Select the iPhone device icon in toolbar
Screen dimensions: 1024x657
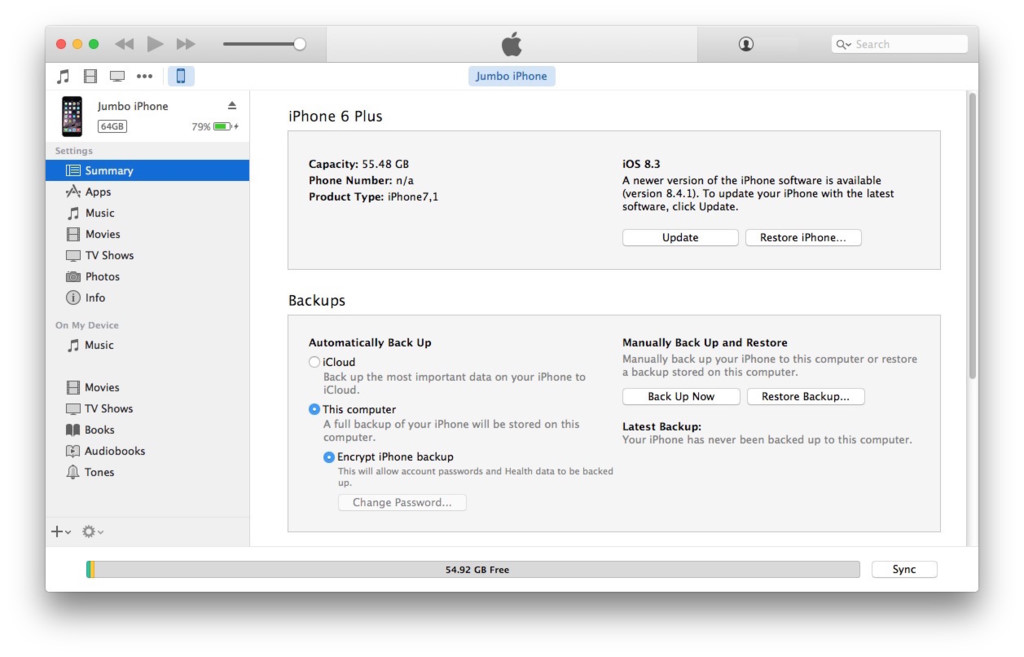click(181, 76)
